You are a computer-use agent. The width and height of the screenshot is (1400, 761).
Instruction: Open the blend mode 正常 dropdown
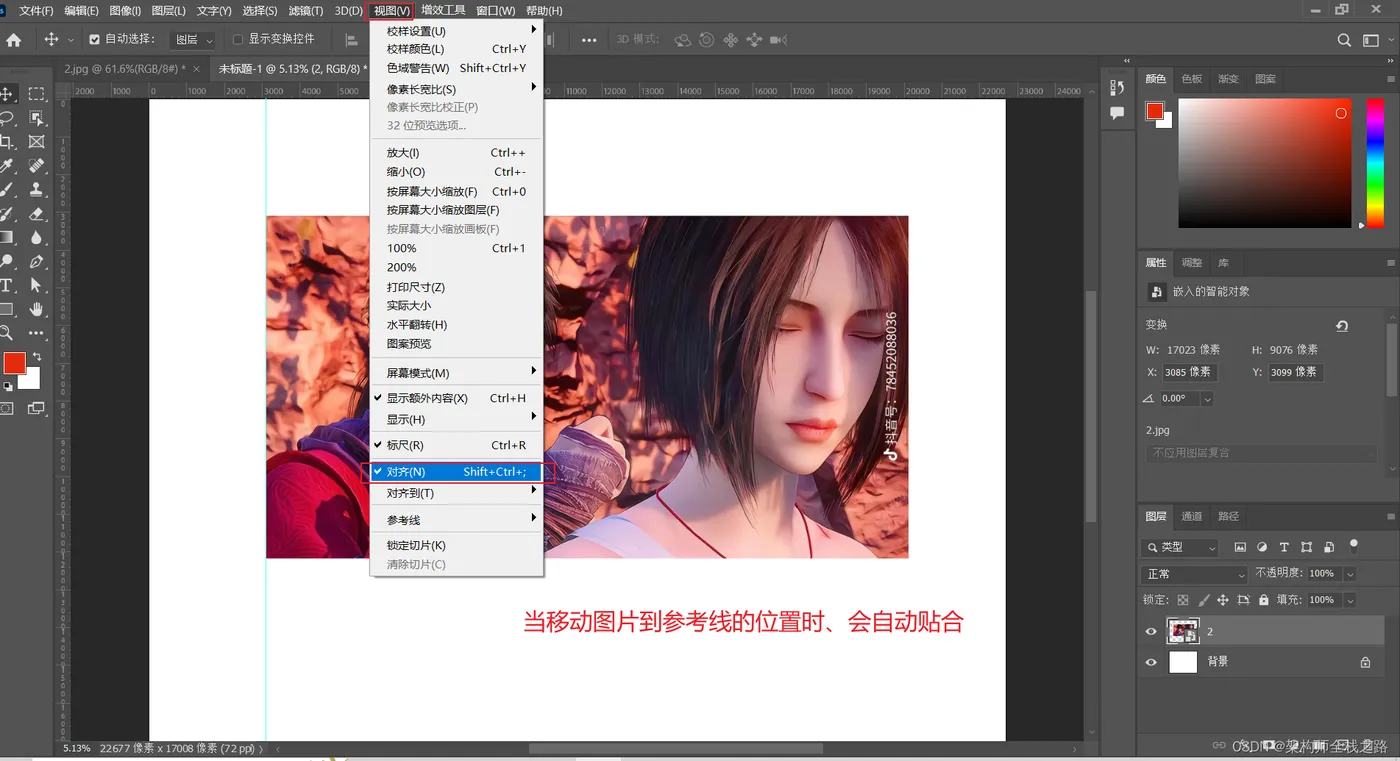(1195, 574)
